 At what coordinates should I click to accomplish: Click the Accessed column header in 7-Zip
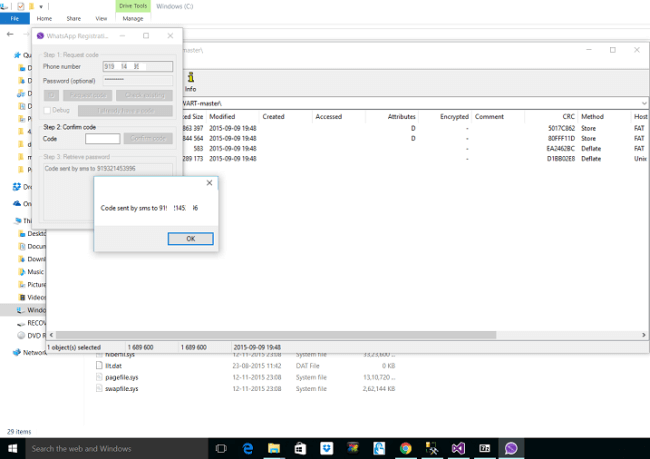coord(339,117)
